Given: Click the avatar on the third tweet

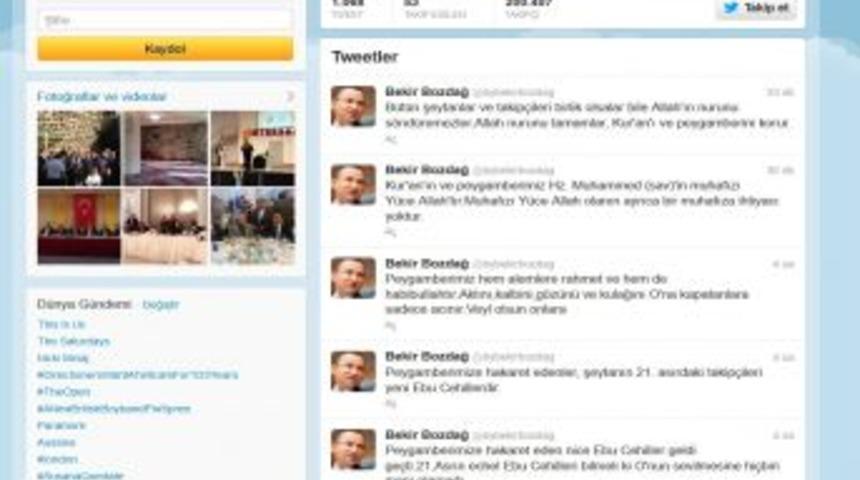Looking at the screenshot, I should [353, 278].
